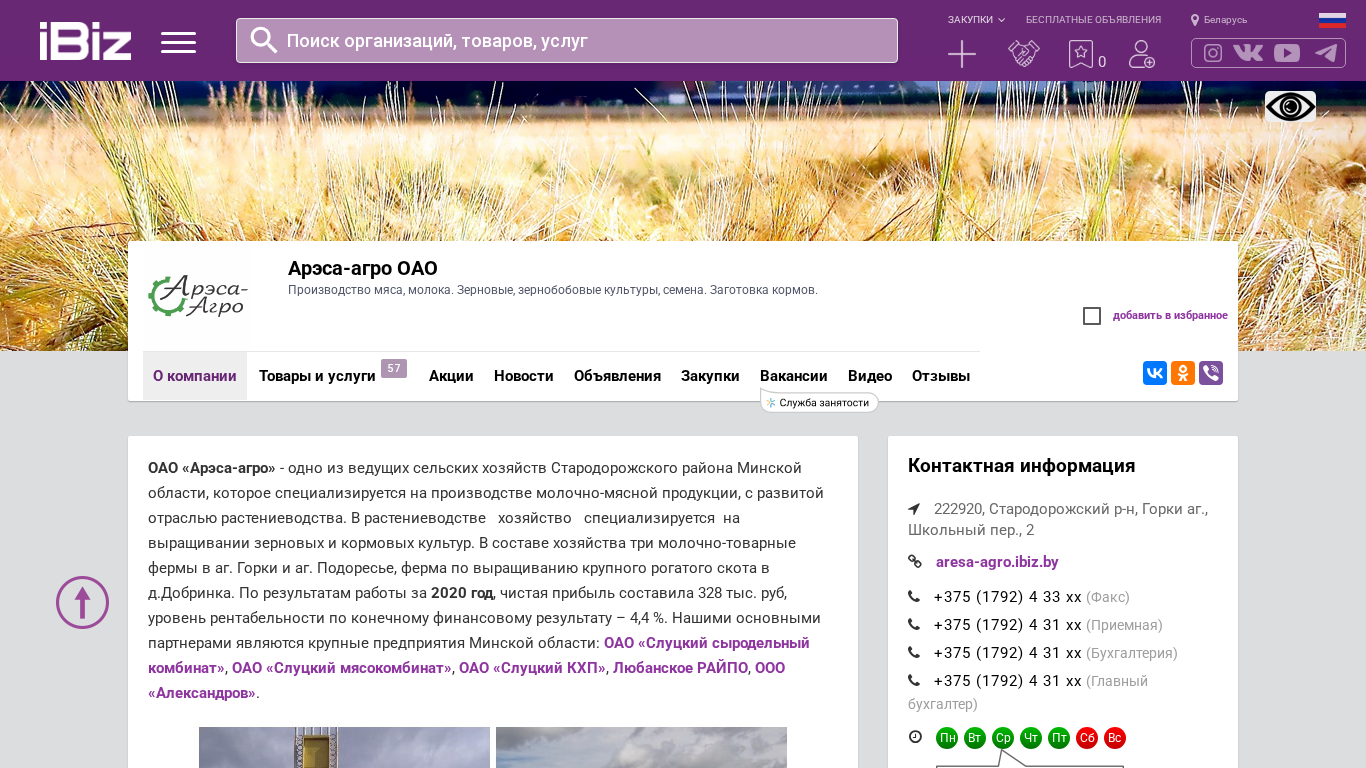Click the plus add icon in header

pyautogui.click(x=961, y=54)
